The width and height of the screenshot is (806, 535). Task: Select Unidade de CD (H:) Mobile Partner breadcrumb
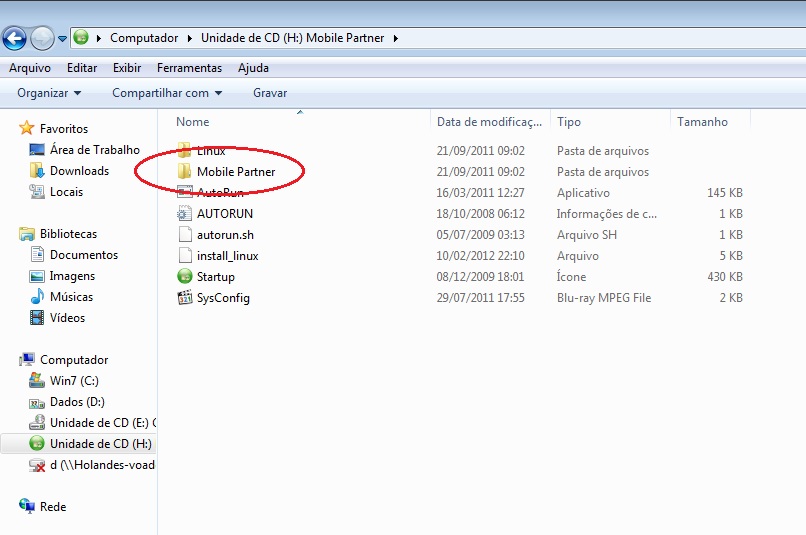coord(292,38)
